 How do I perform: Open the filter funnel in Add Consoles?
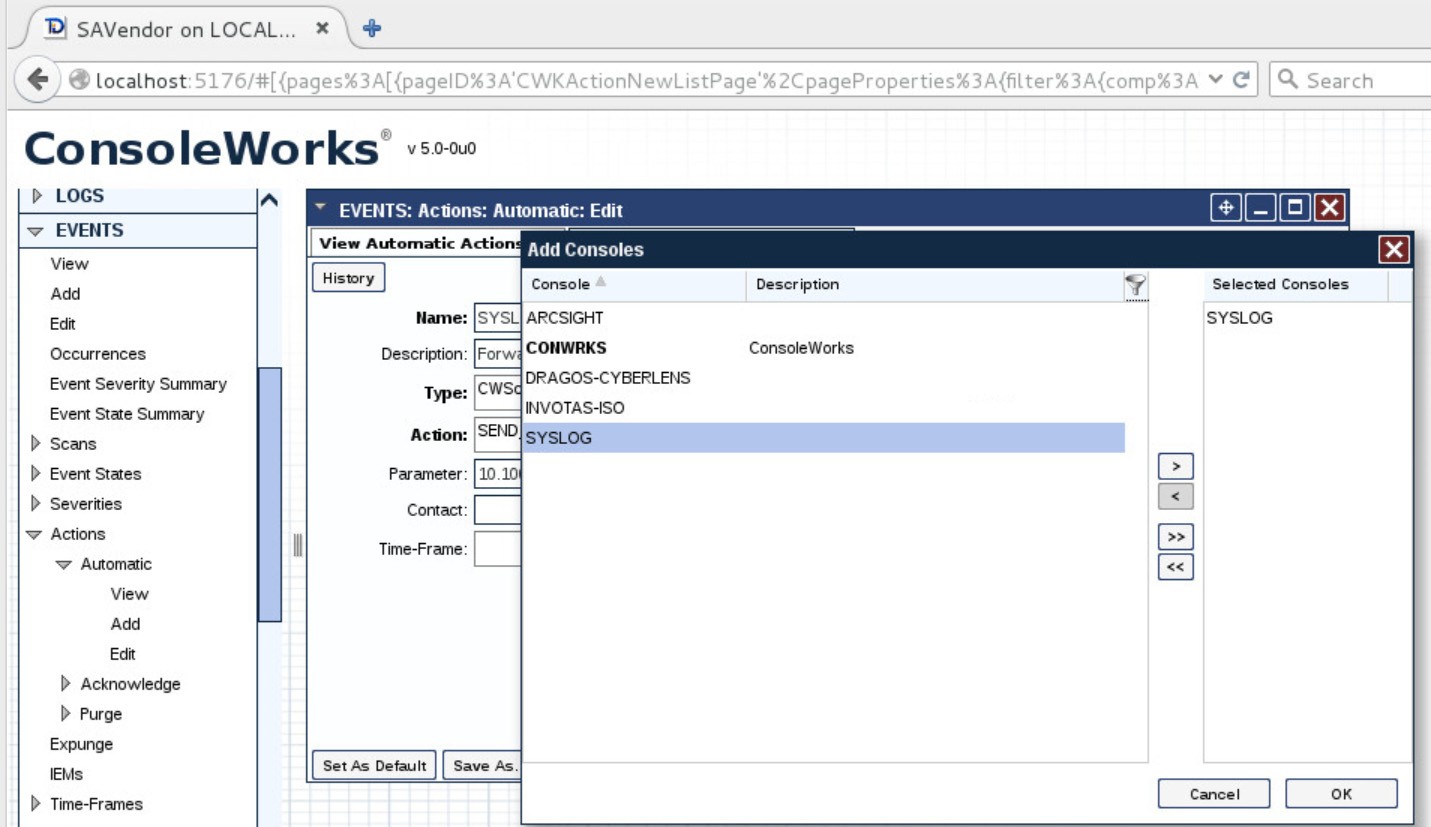1135,286
